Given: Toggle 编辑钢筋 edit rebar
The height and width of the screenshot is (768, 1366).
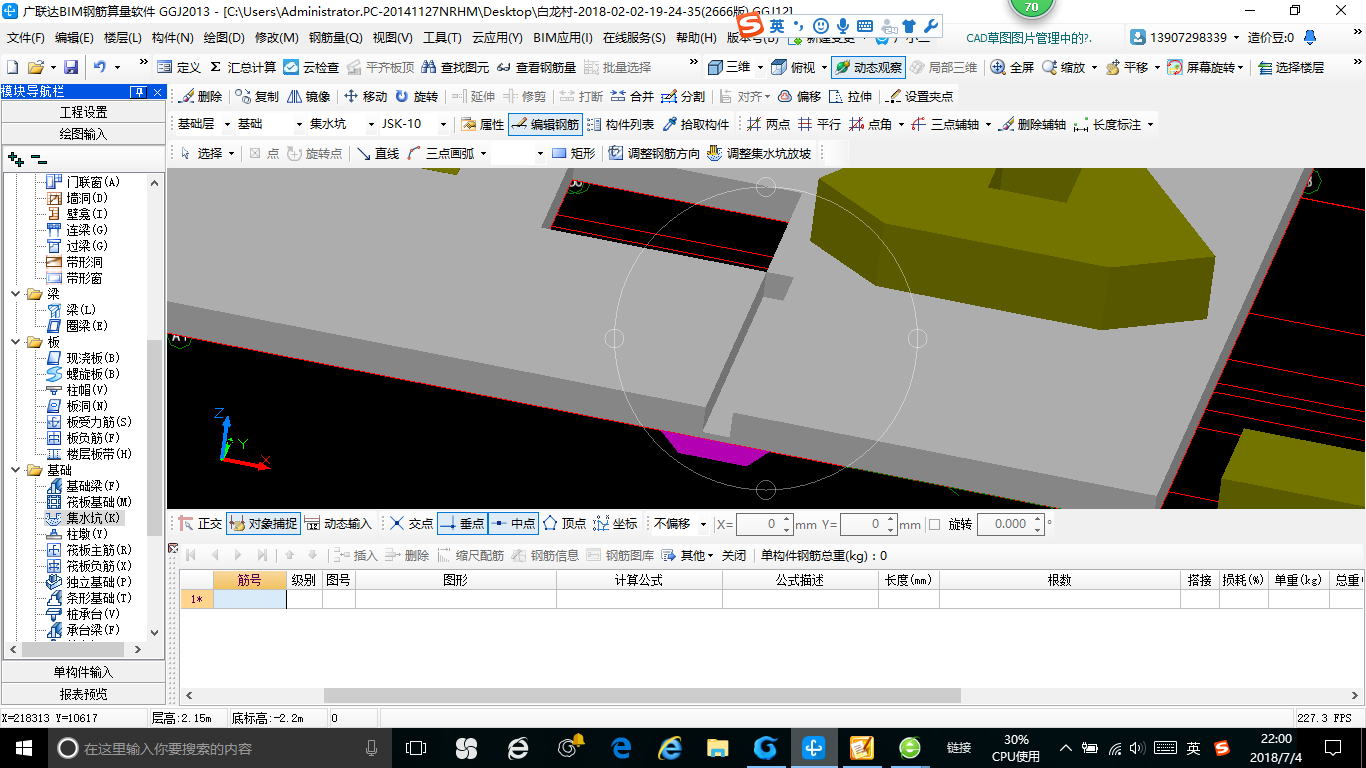Looking at the screenshot, I should [544, 125].
